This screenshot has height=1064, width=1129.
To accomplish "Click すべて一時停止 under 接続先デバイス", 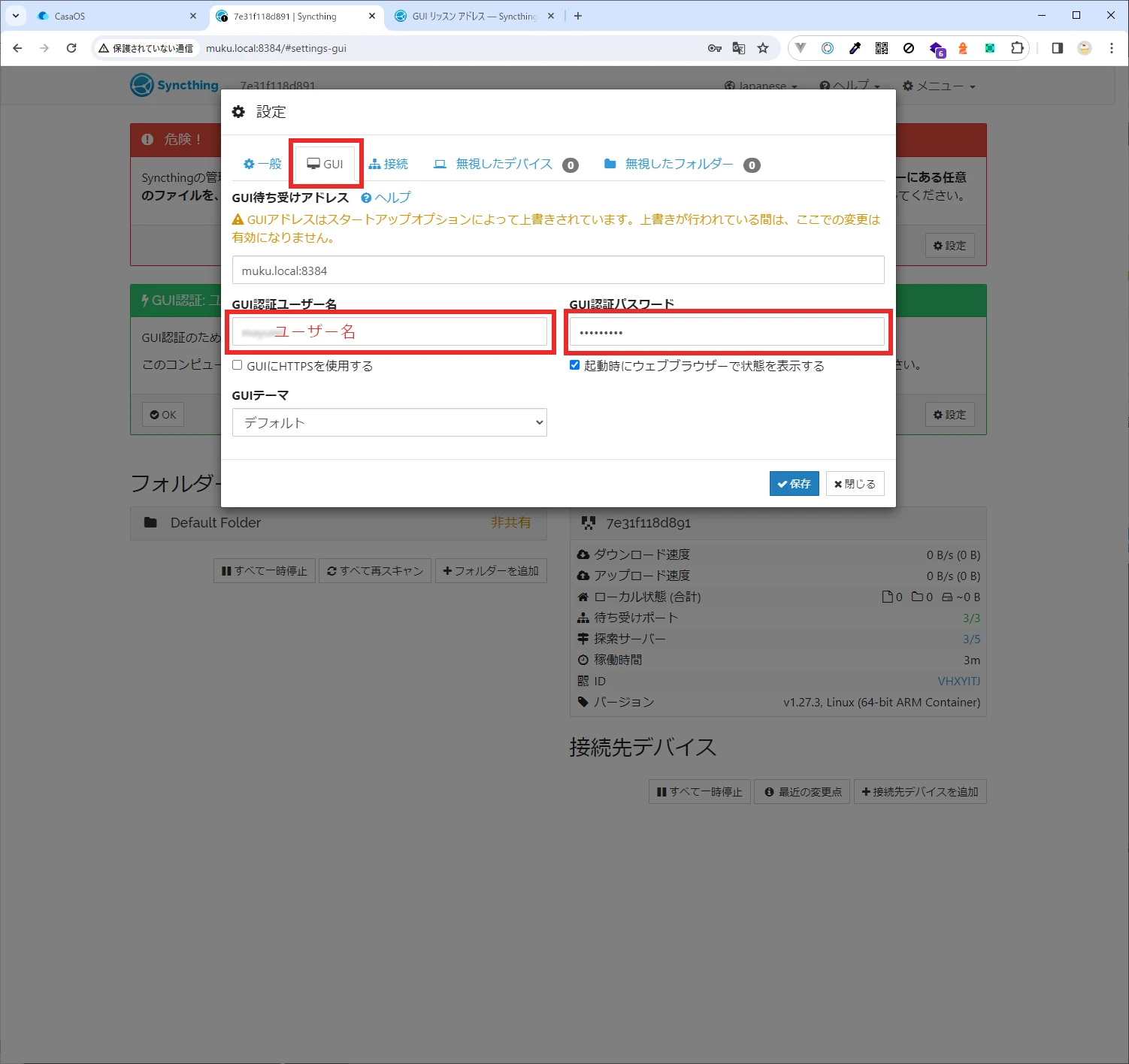I will coord(699,792).
